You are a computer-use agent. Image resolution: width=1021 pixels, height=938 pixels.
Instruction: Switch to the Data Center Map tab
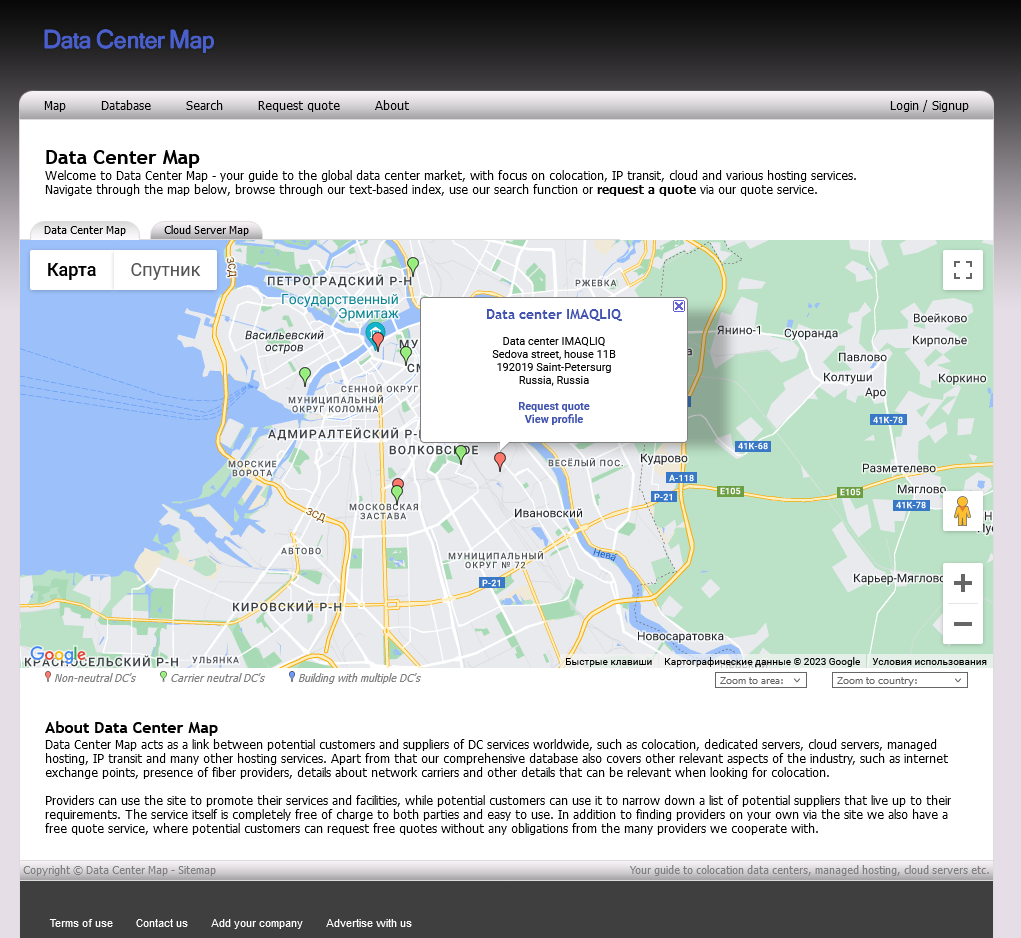tap(85, 230)
